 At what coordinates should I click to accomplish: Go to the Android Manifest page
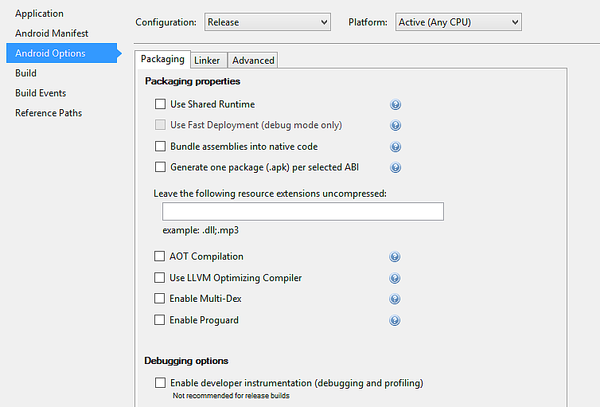click(51, 33)
